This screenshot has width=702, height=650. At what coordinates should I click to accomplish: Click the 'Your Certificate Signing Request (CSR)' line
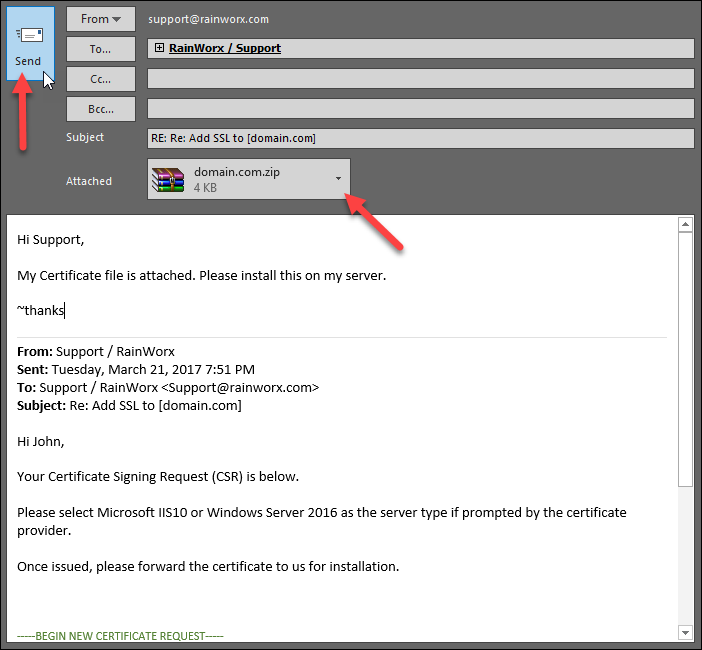[x=158, y=477]
